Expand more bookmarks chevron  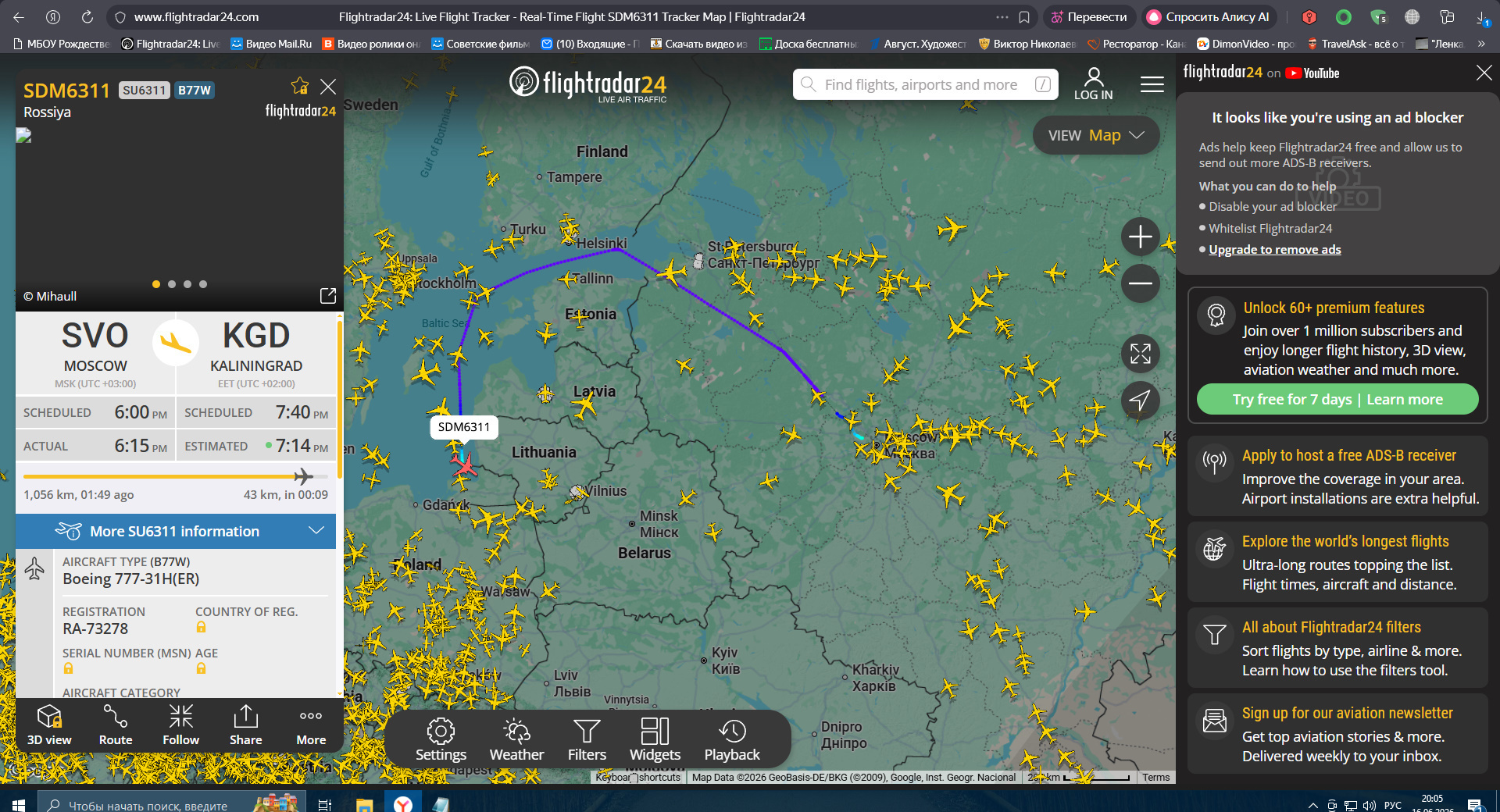click(1481, 44)
